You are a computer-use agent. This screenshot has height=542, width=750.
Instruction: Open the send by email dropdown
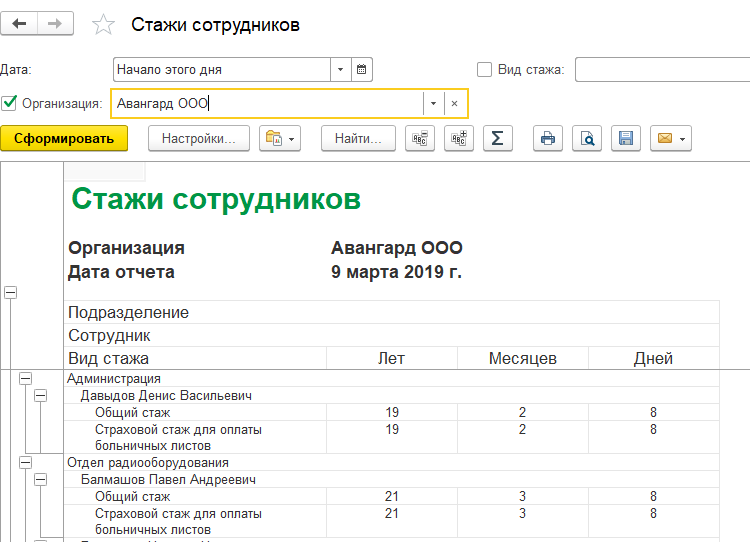coord(670,139)
